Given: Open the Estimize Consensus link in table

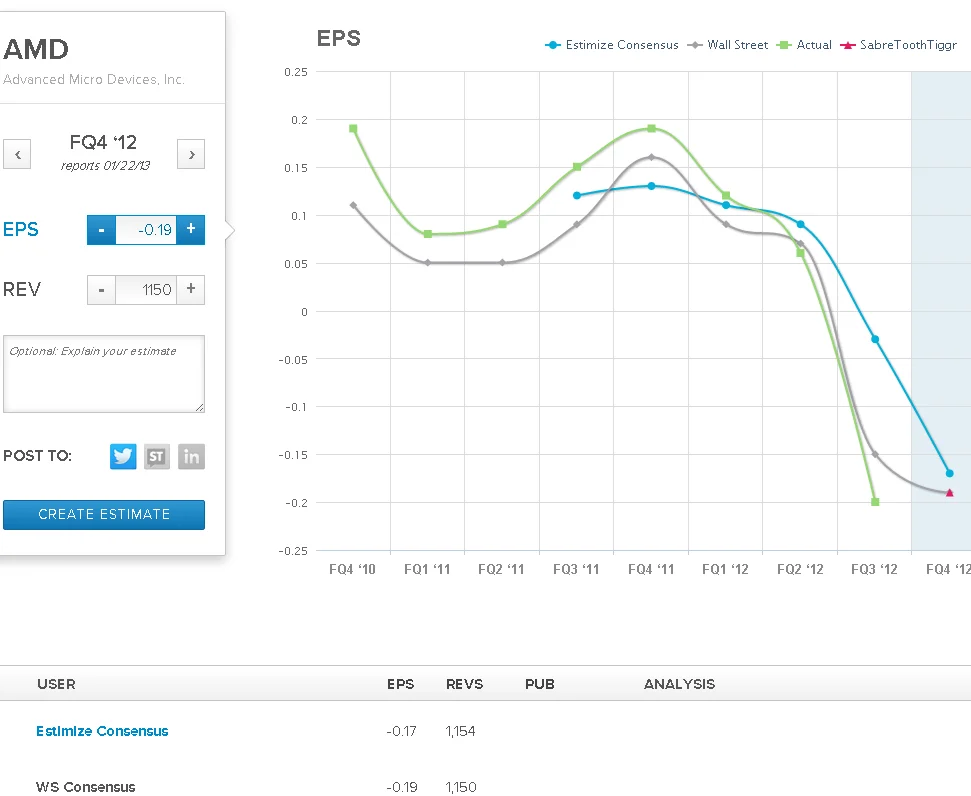Looking at the screenshot, I should (x=102, y=732).
